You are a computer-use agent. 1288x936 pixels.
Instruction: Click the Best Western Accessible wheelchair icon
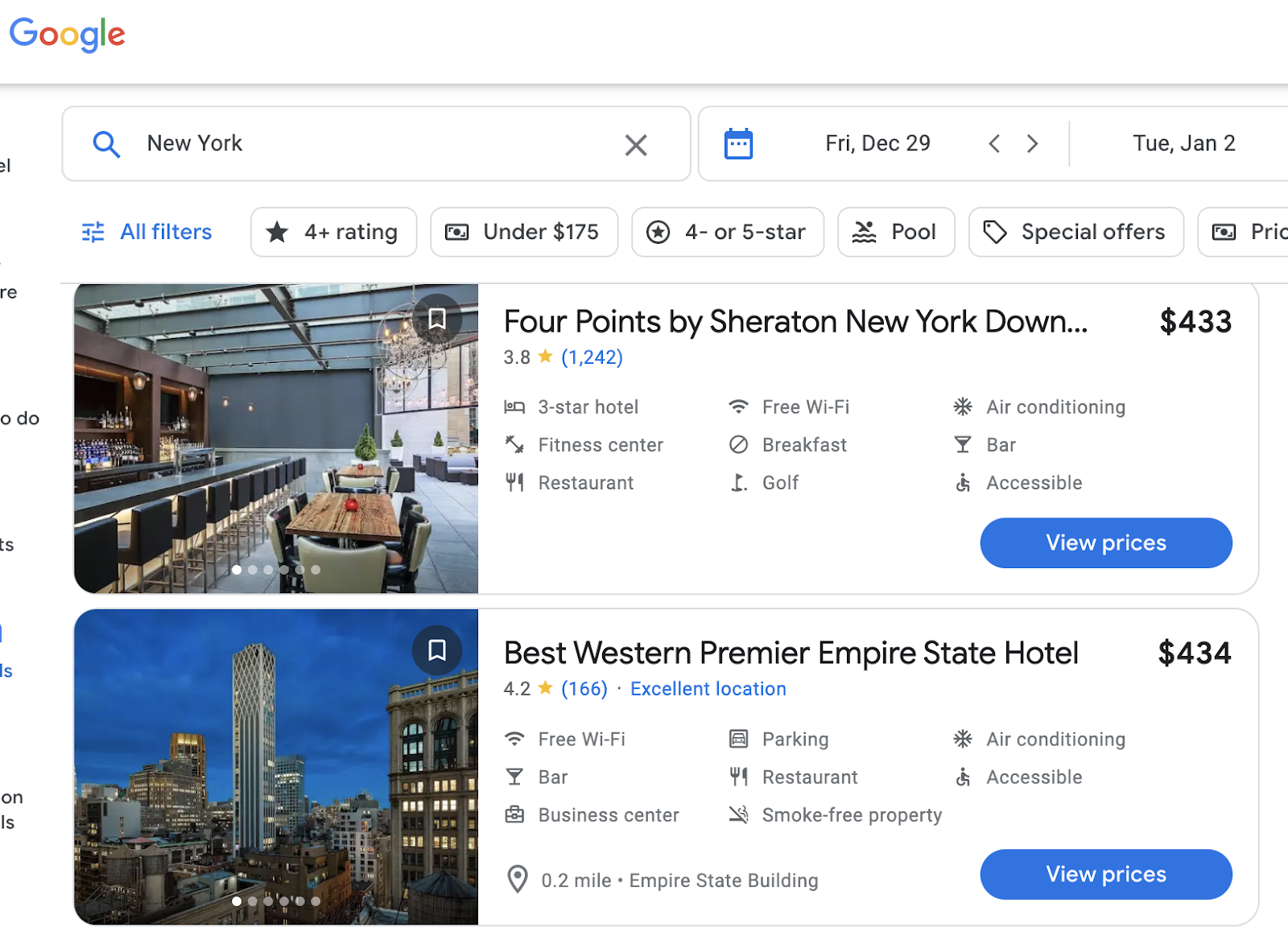point(963,777)
